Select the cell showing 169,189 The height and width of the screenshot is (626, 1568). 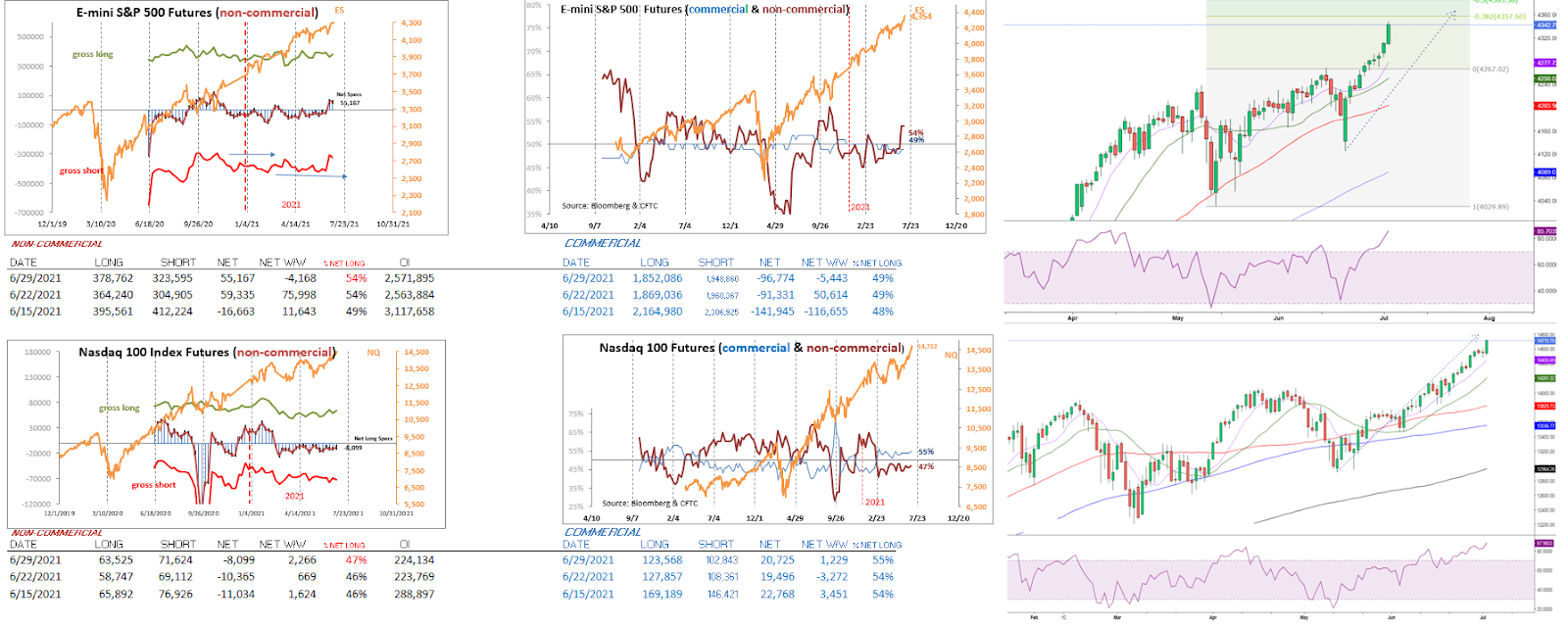click(662, 594)
